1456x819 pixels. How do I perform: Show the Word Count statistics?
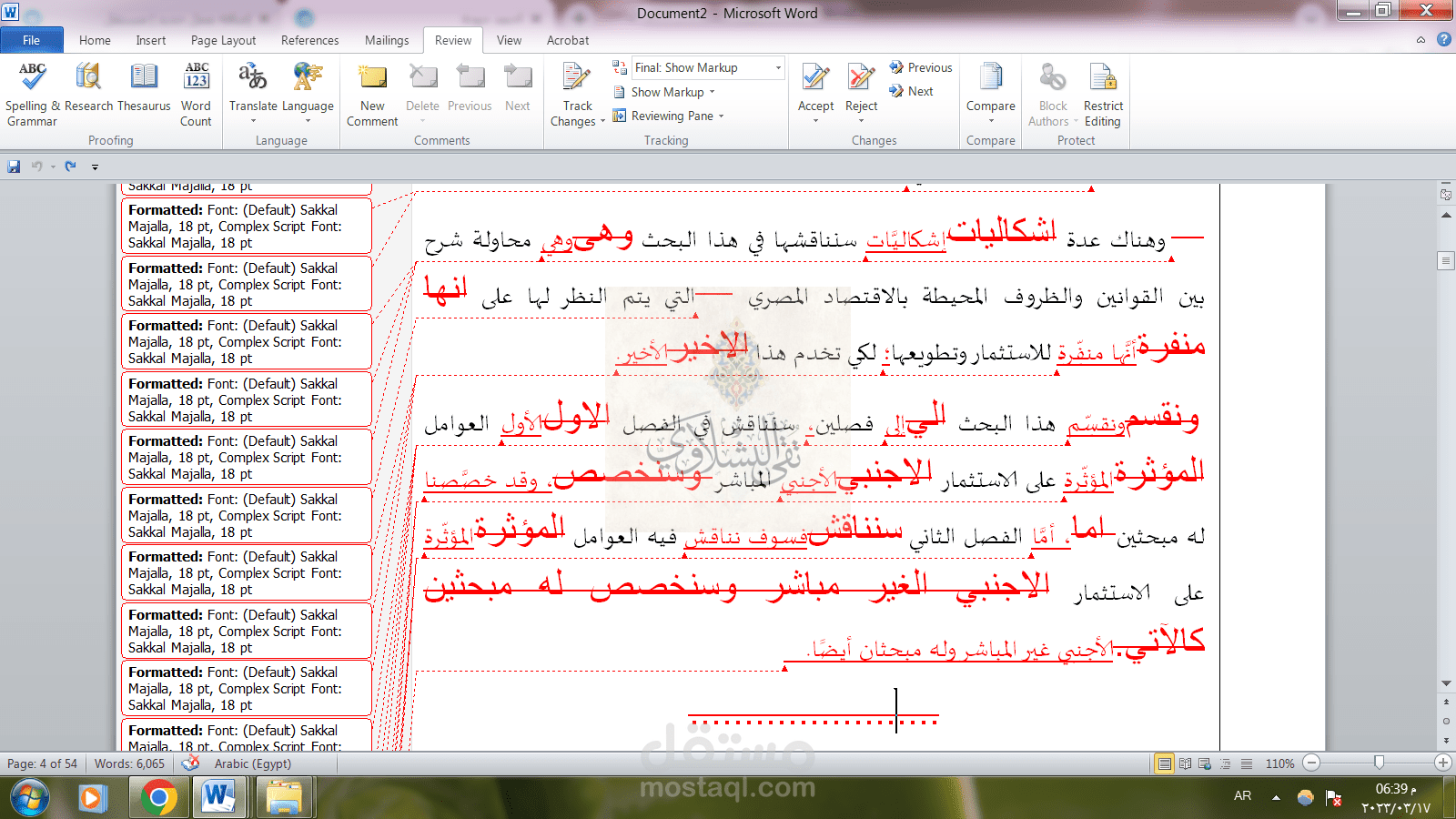coord(196,95)
